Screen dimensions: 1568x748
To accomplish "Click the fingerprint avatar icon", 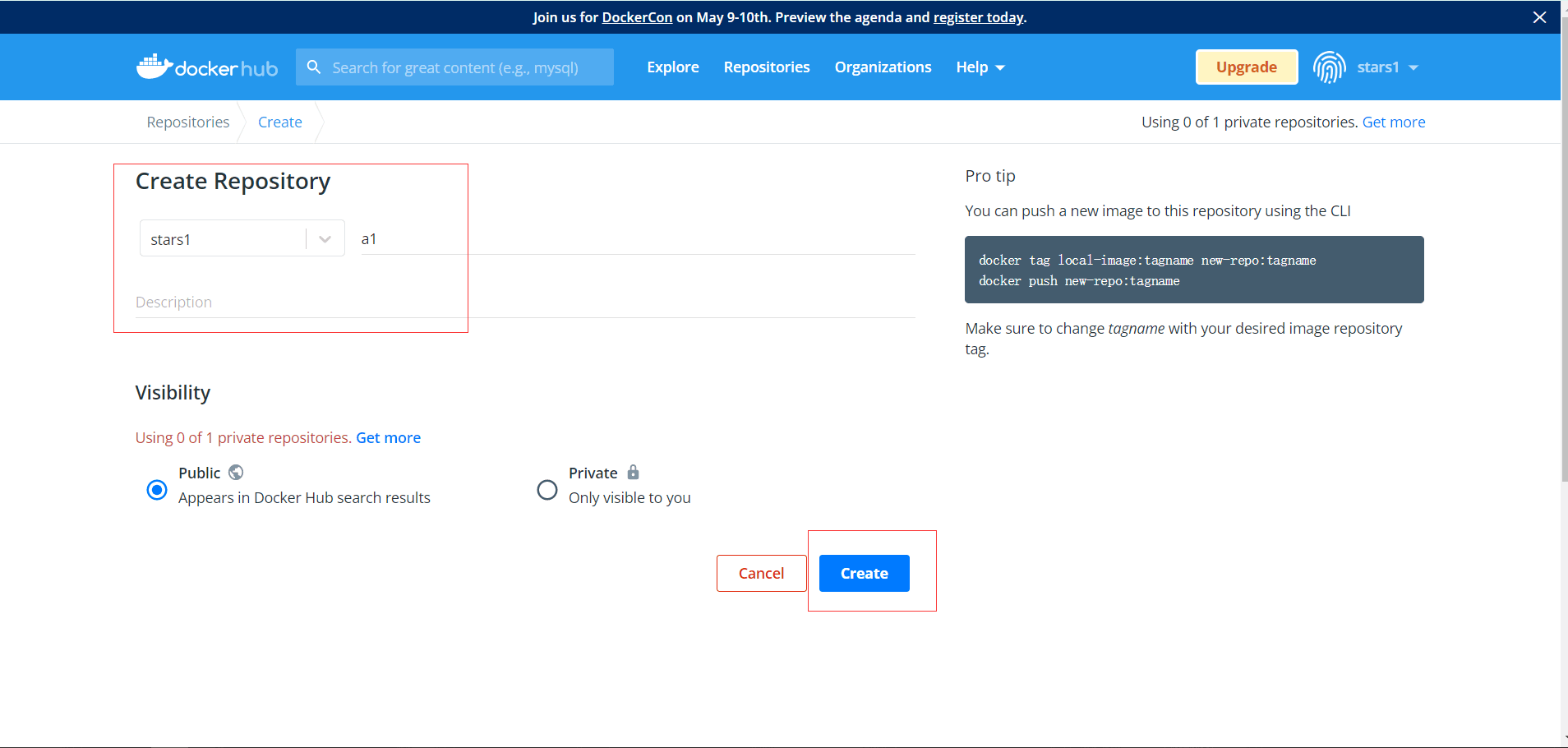I will [x=1329, y=67].
